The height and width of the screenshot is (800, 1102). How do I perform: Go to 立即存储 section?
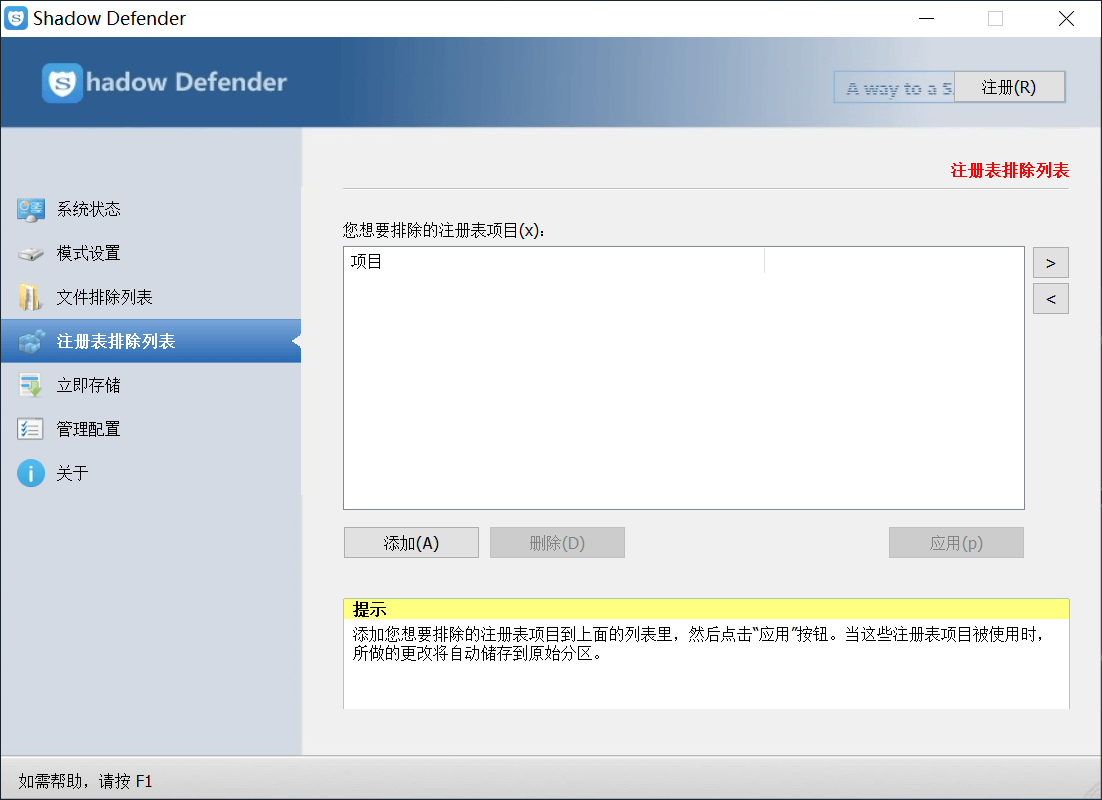[151, 385]
